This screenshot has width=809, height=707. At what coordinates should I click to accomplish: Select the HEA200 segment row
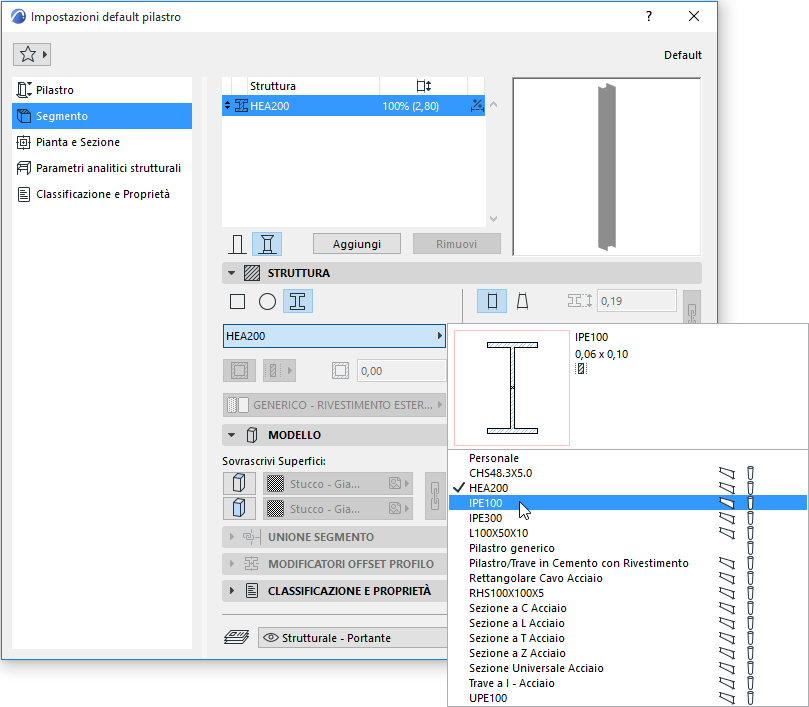click(x=353, y=106)
